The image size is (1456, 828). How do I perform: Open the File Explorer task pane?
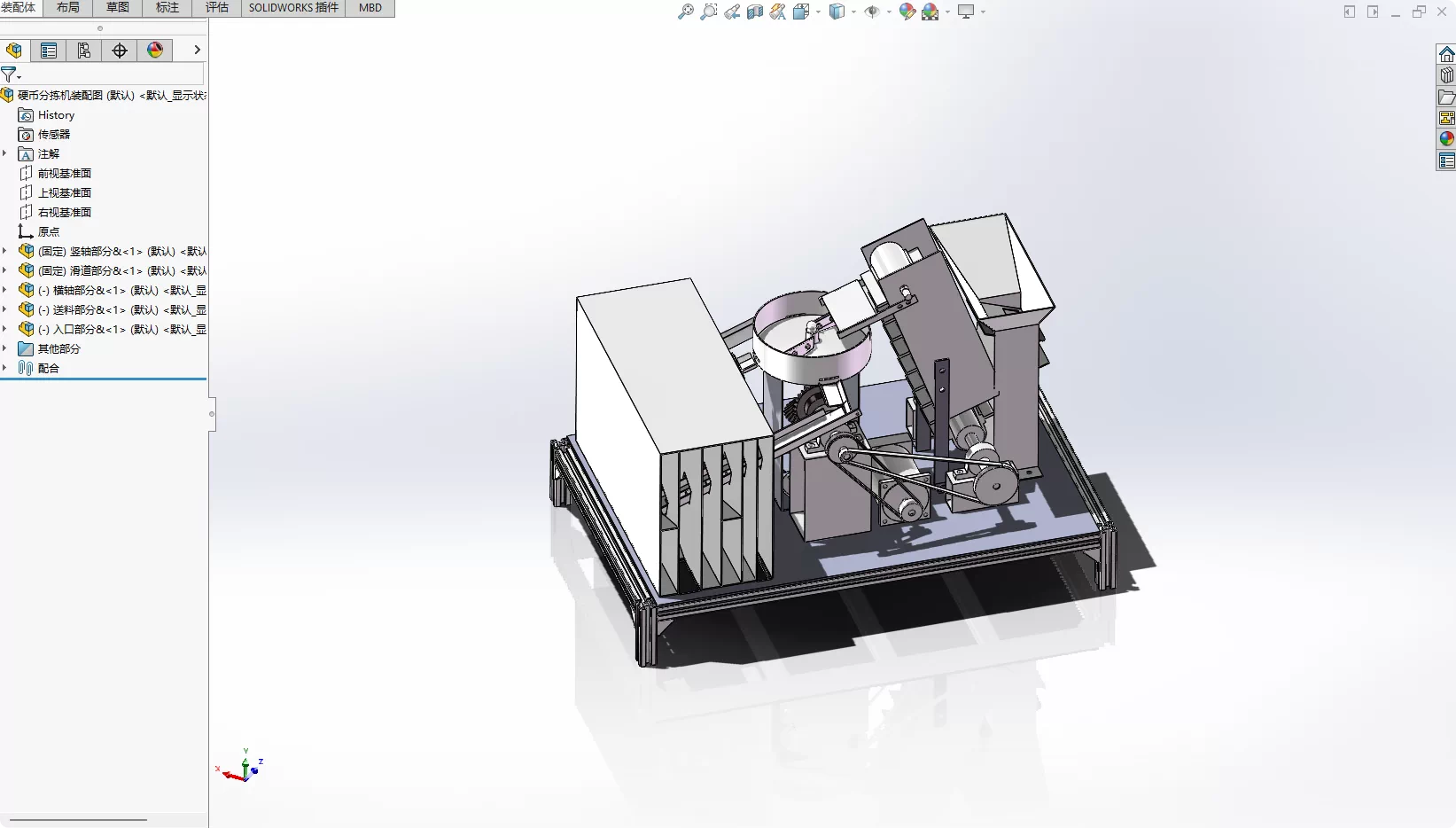(x=1446, y=97)
